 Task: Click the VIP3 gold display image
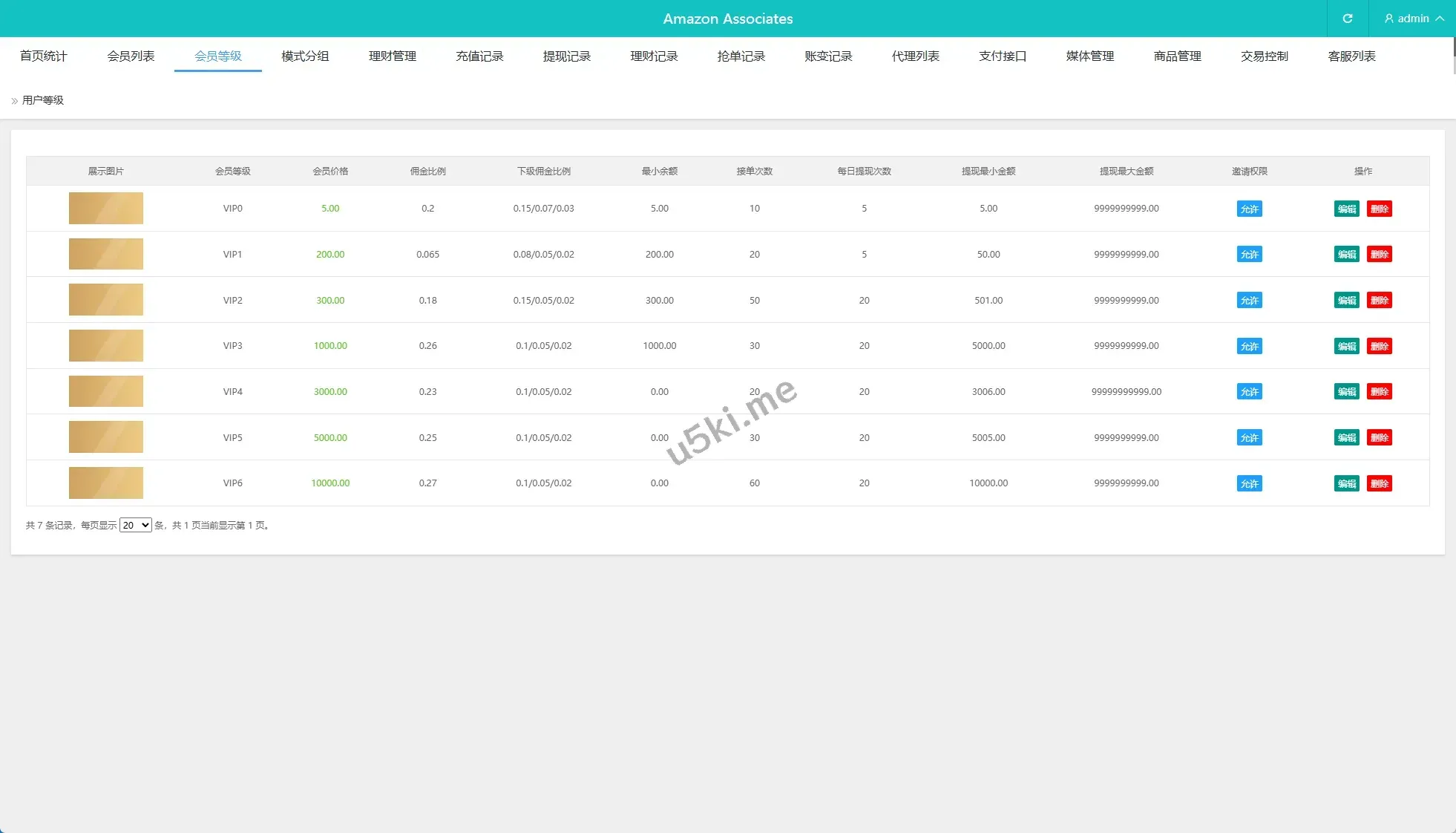[106, 346]
